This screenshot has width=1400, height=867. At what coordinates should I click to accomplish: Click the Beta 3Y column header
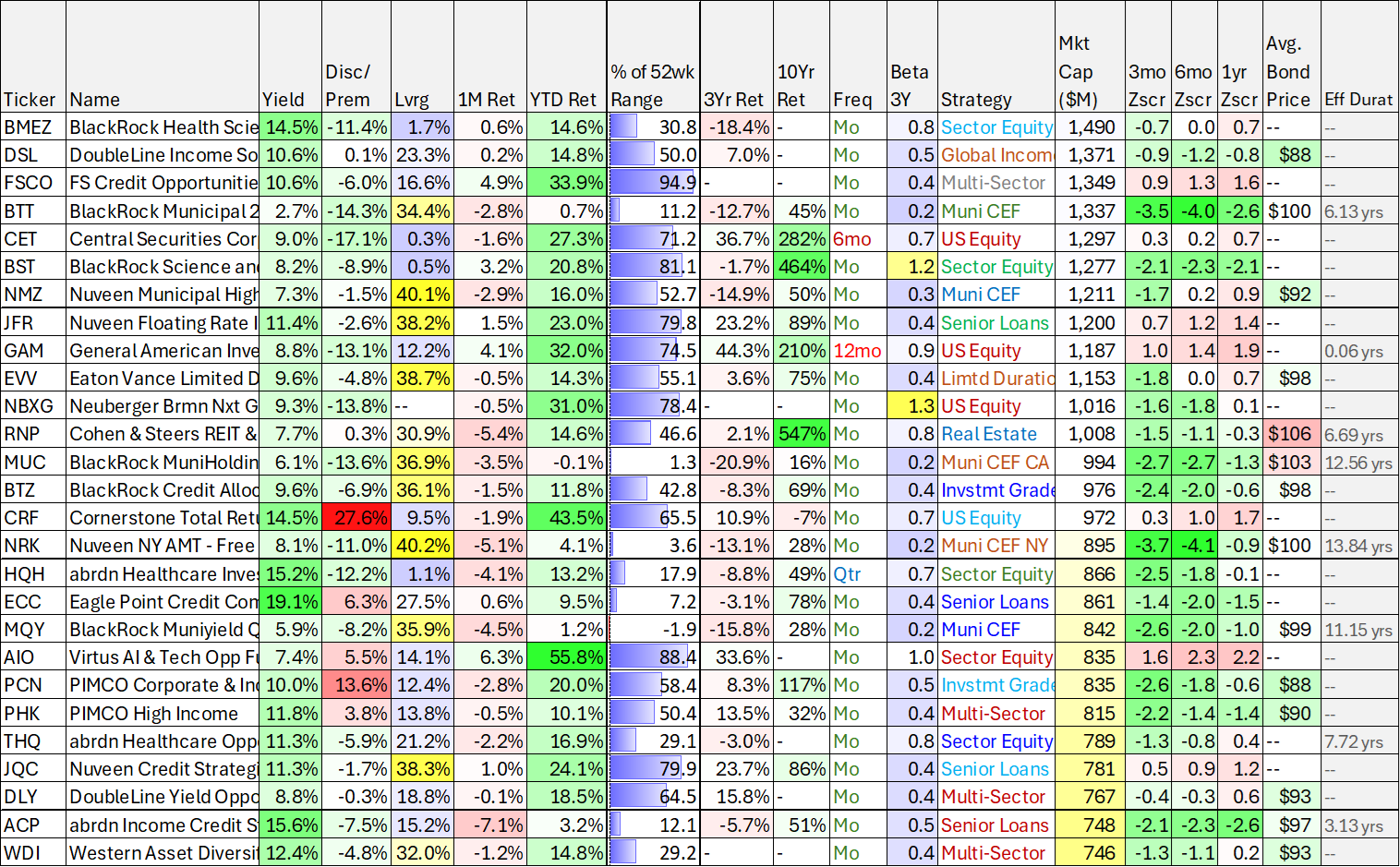point(912,57)
